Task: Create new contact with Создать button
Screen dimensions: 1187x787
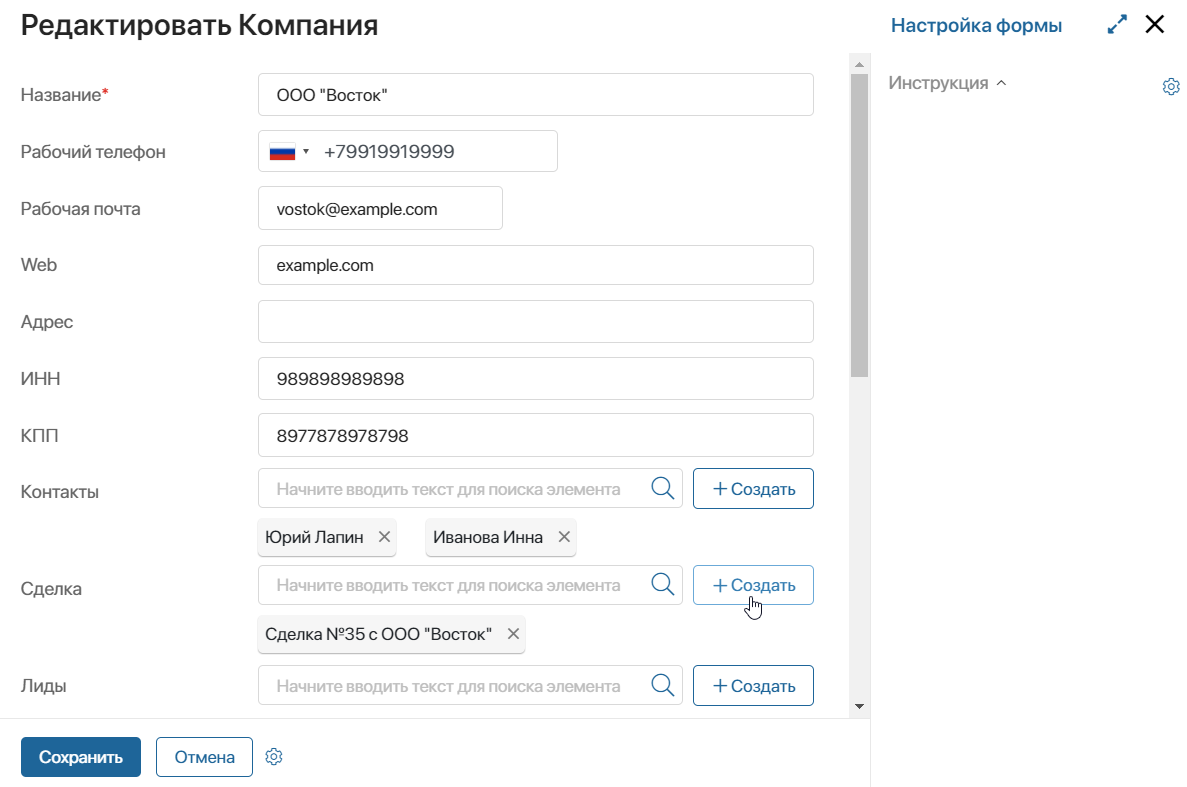Action: [x=753, y=488]
